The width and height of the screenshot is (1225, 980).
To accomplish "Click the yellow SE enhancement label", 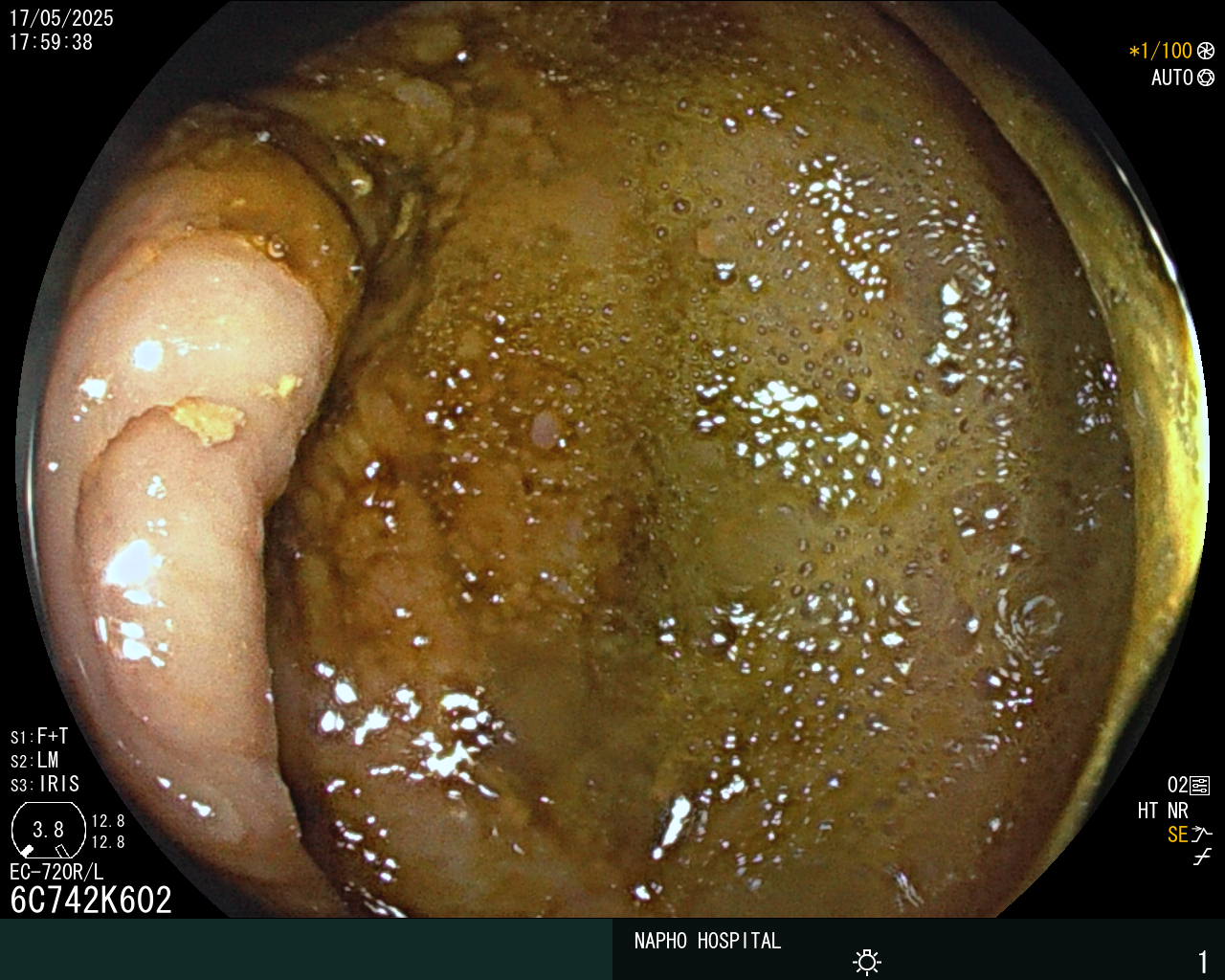I will point(1178,835).
